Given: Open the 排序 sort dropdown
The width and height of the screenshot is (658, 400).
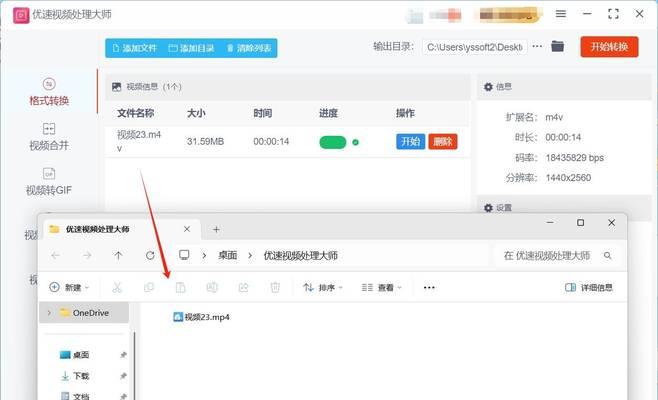Looking at the screenshot, I should click(323, 288).
